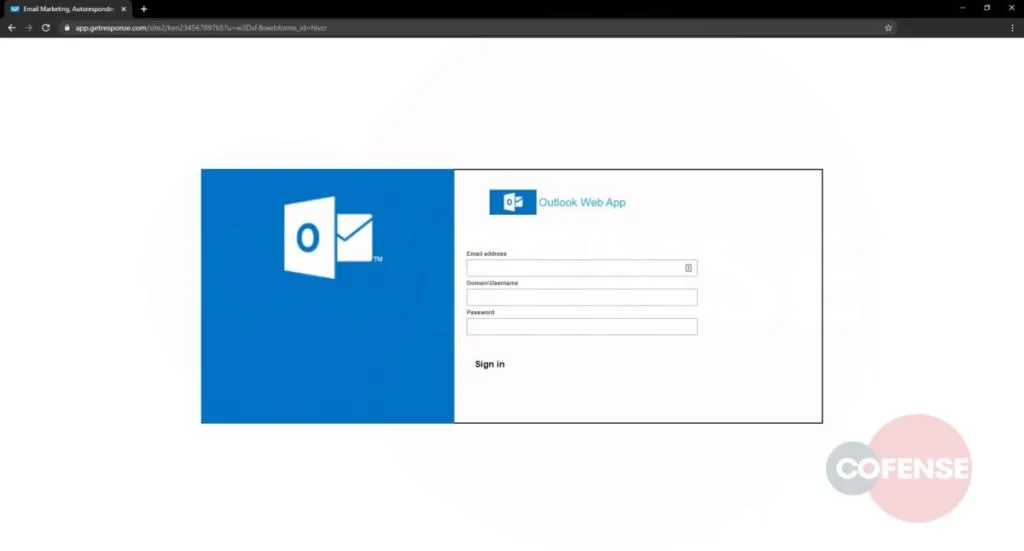Close the Email Marketing tab

coord(123,9)
